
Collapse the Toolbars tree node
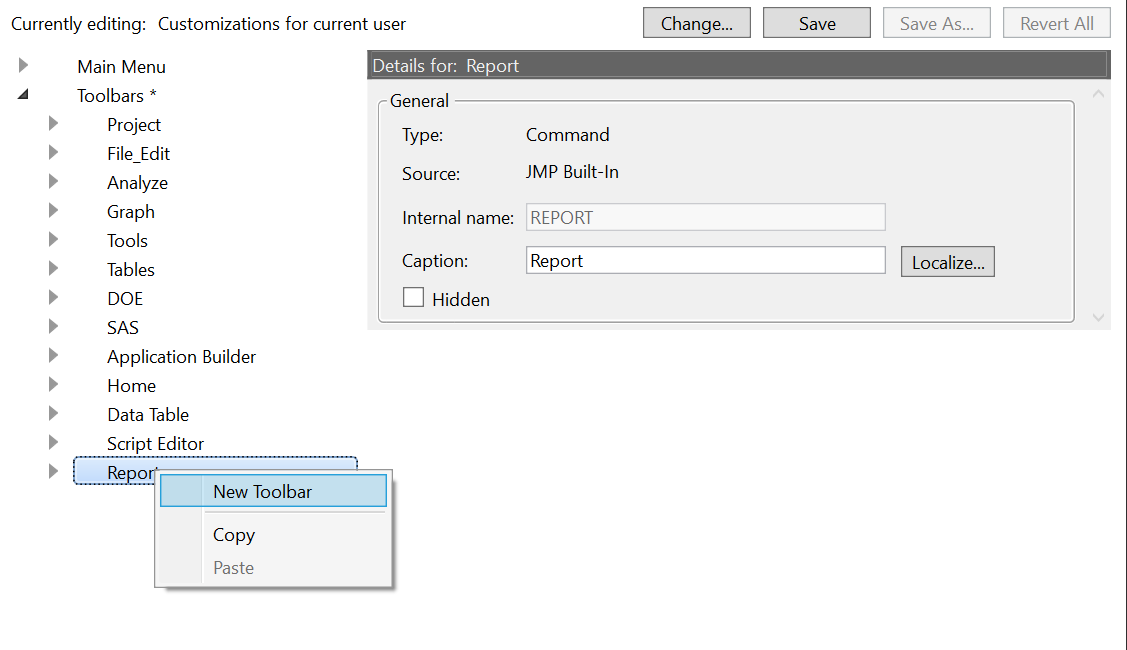coord(24,95)
